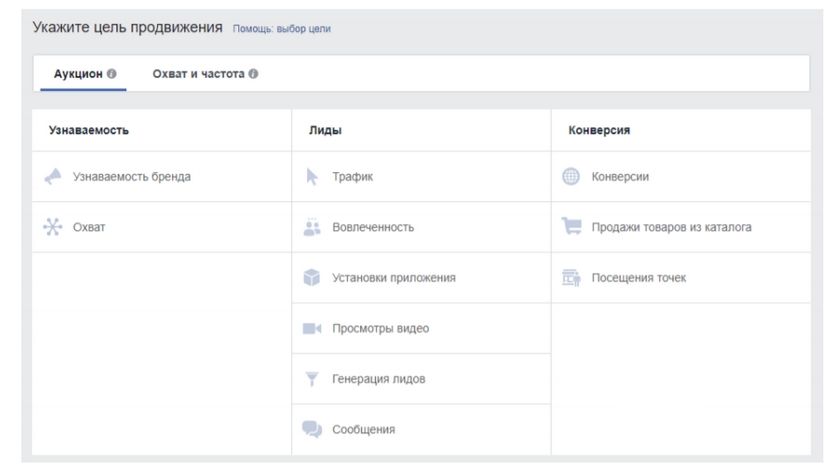The height and width of the screenshot is (471, 840).
Task: Click the megaphone icon for brand awareness
Action: pos(53,176)
